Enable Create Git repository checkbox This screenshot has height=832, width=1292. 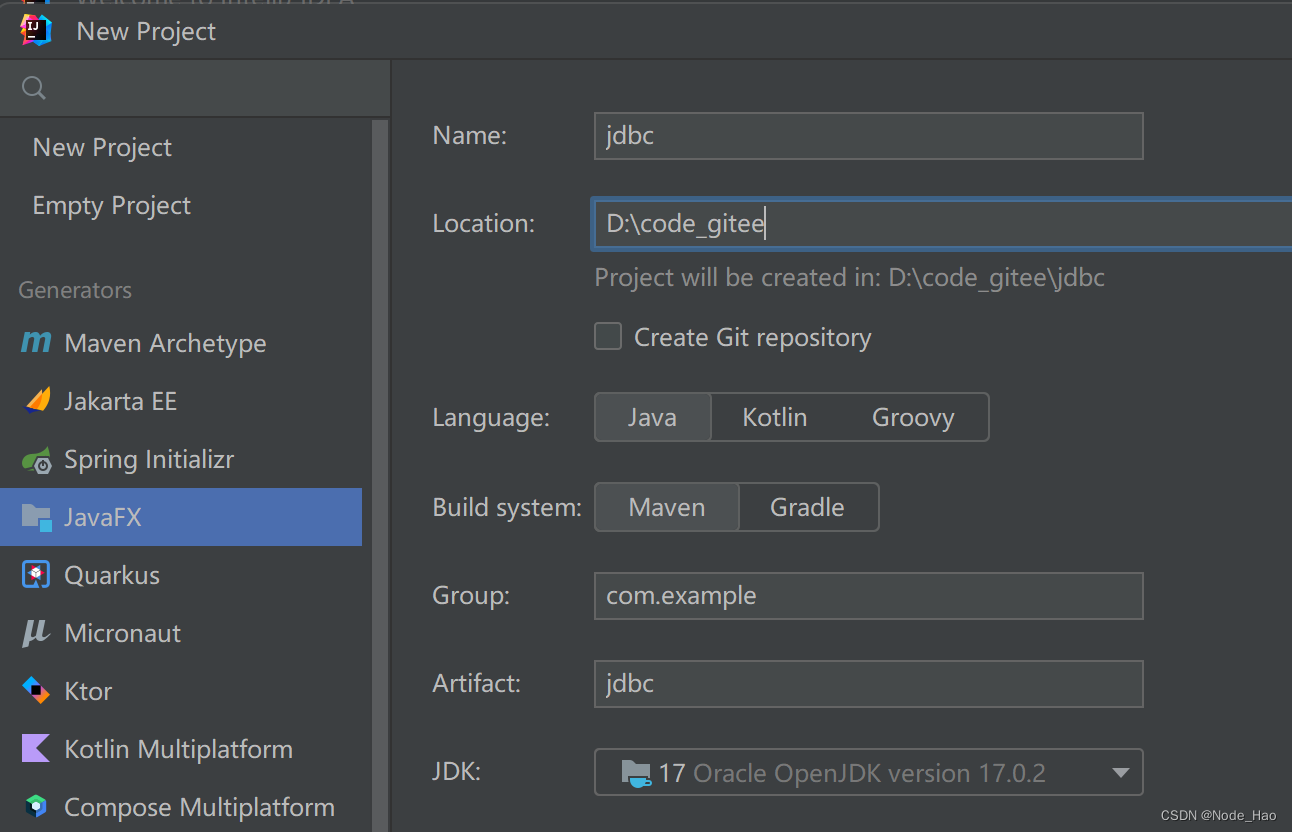608,336
